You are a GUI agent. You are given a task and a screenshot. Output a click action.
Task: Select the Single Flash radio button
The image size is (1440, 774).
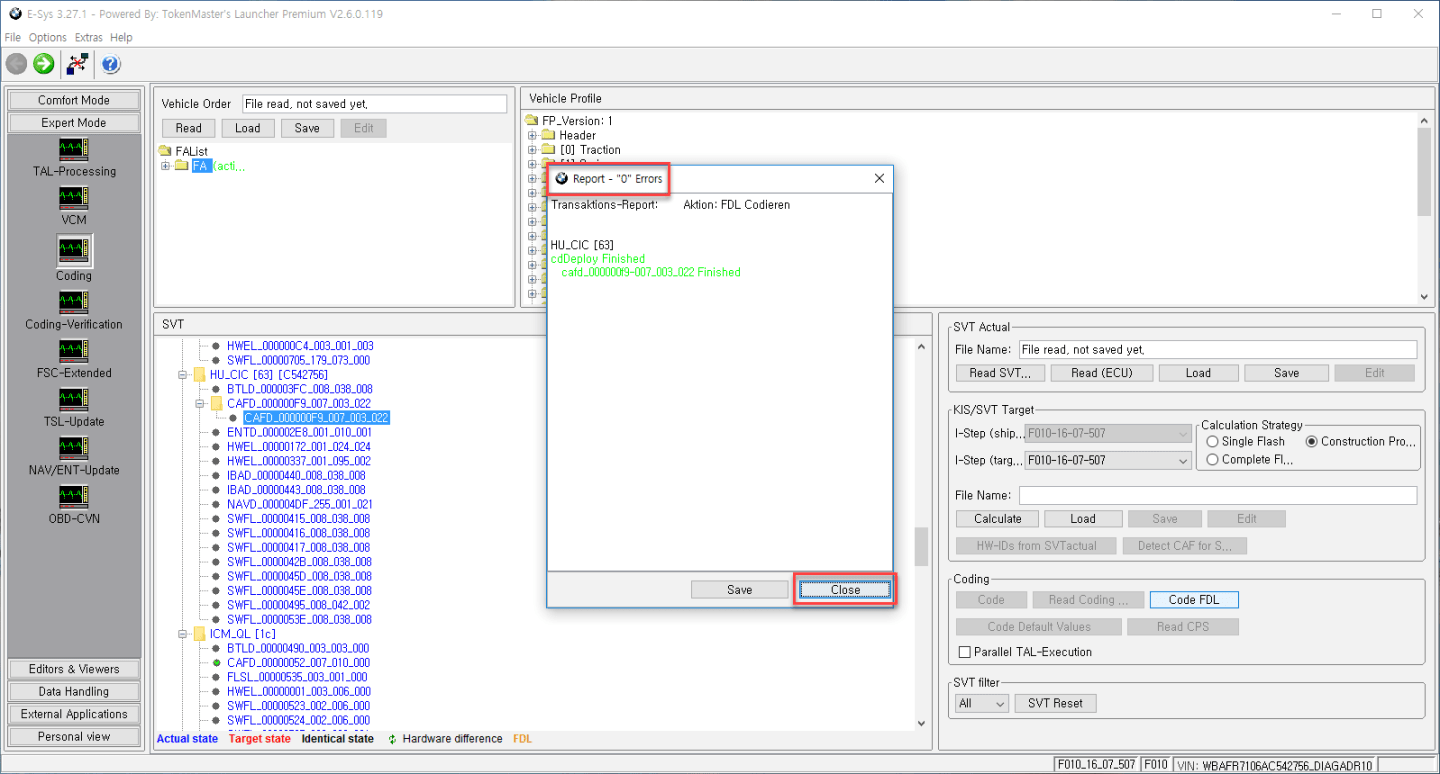coord(1212,441)
